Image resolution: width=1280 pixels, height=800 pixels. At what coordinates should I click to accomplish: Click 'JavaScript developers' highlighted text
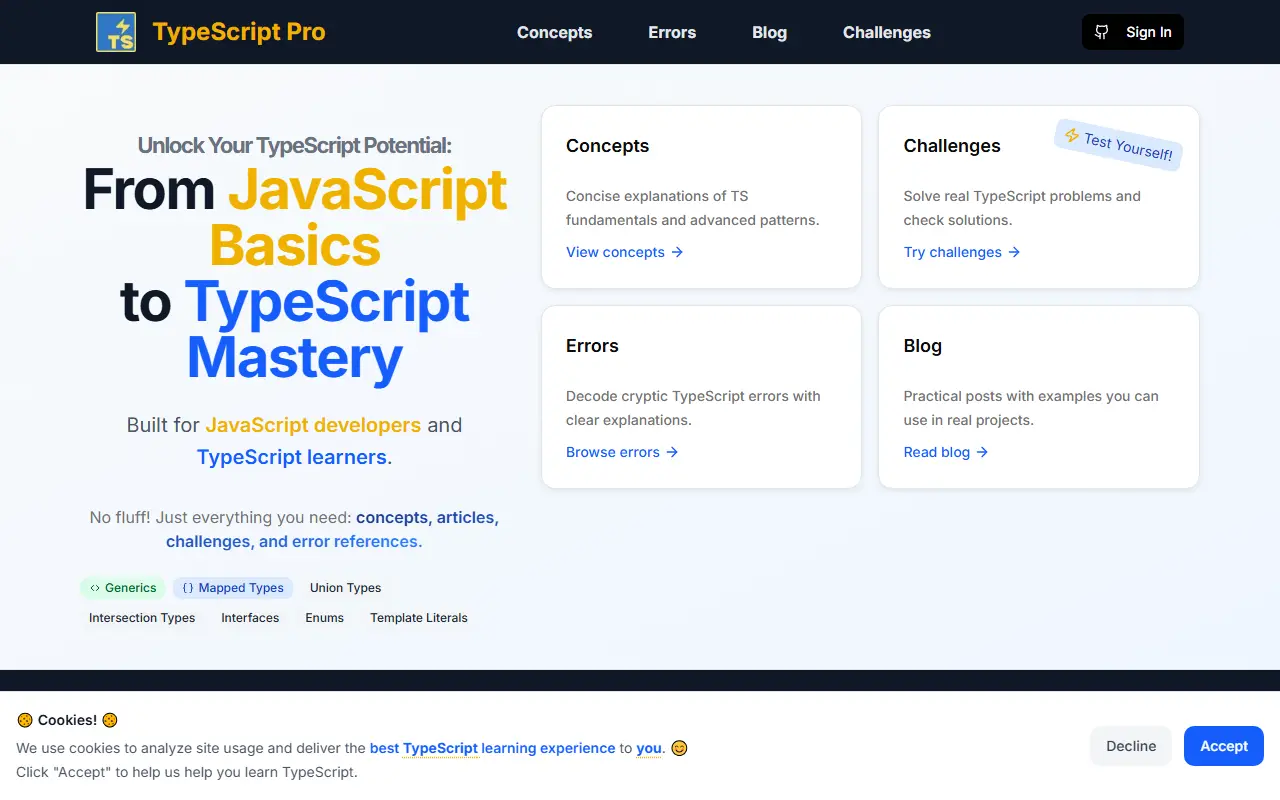pos(313,425)
